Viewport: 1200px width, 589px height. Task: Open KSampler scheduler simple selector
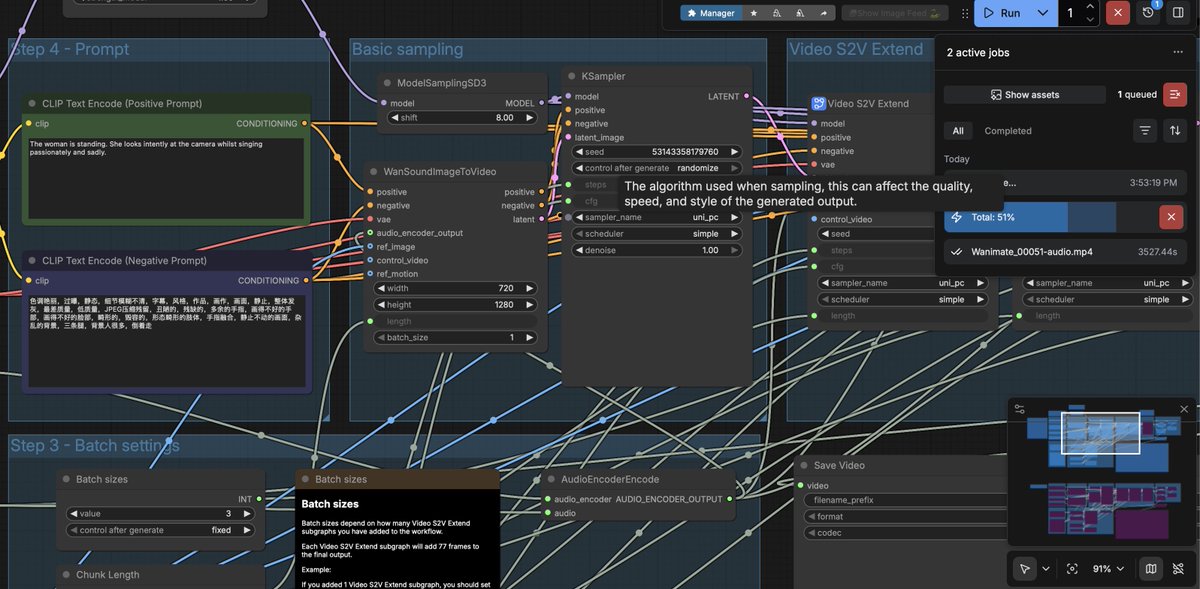click(658, 233)
